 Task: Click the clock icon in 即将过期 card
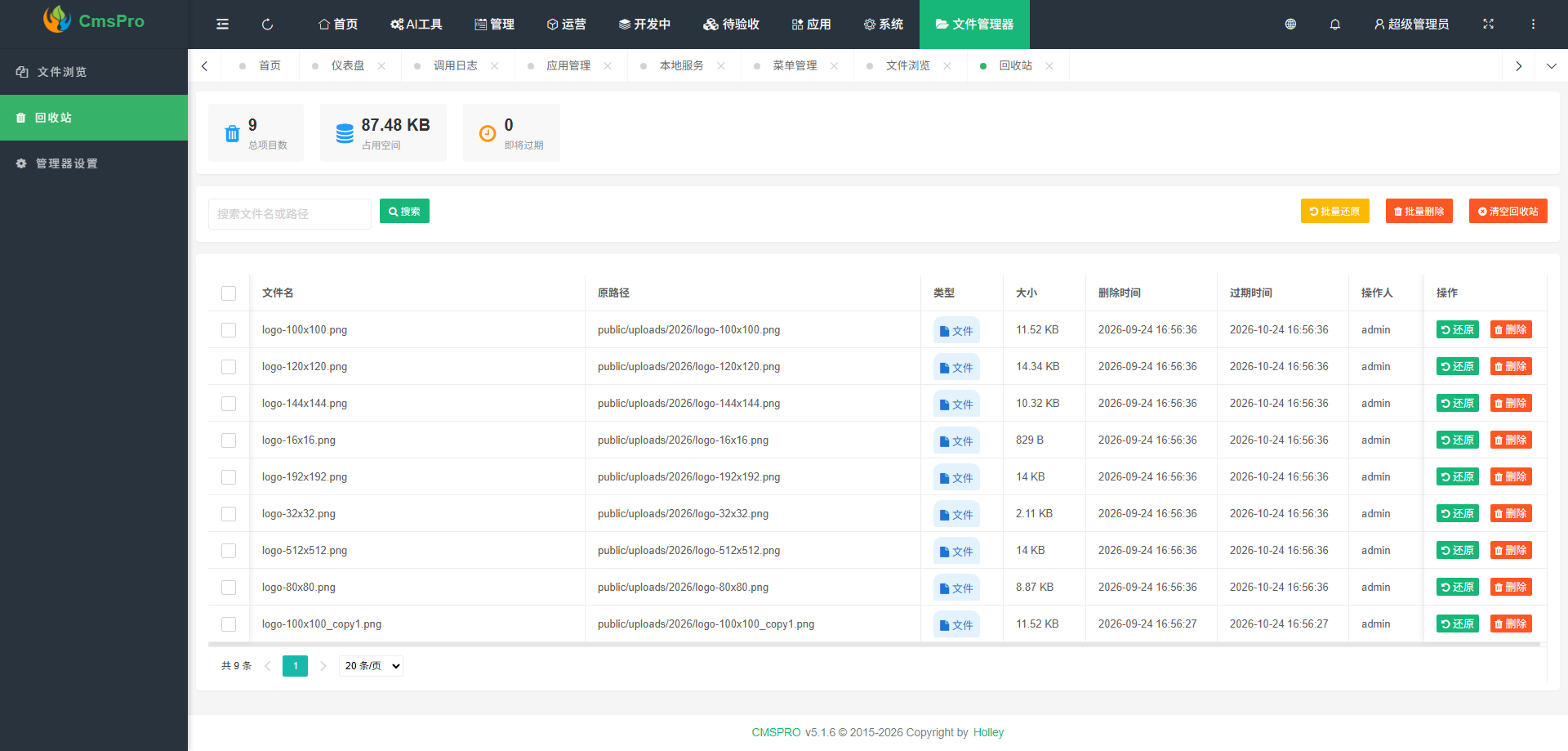(x=488, y=133)
